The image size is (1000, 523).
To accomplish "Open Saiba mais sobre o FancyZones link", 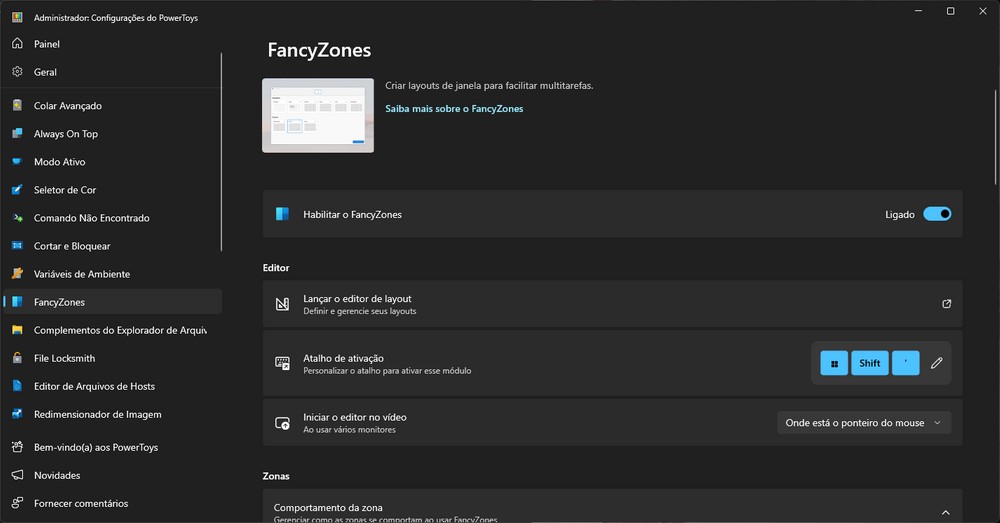I will (454, 109).
